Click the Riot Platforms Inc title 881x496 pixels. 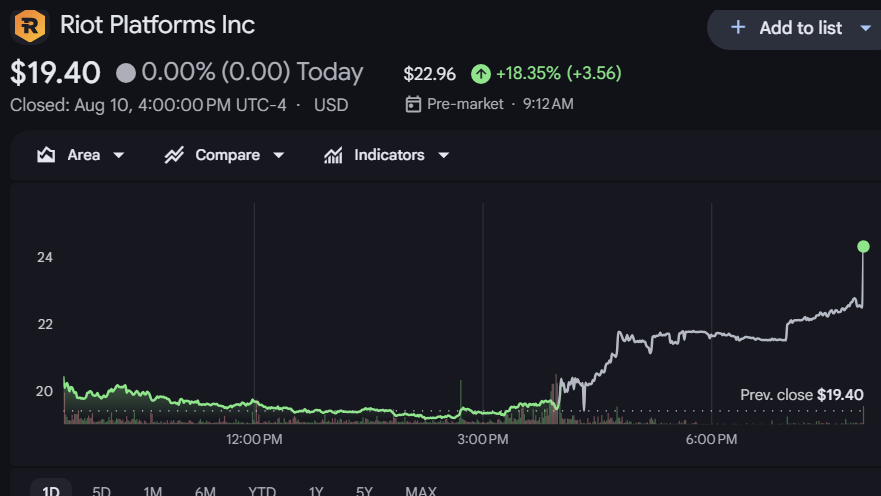coord(157,25)
